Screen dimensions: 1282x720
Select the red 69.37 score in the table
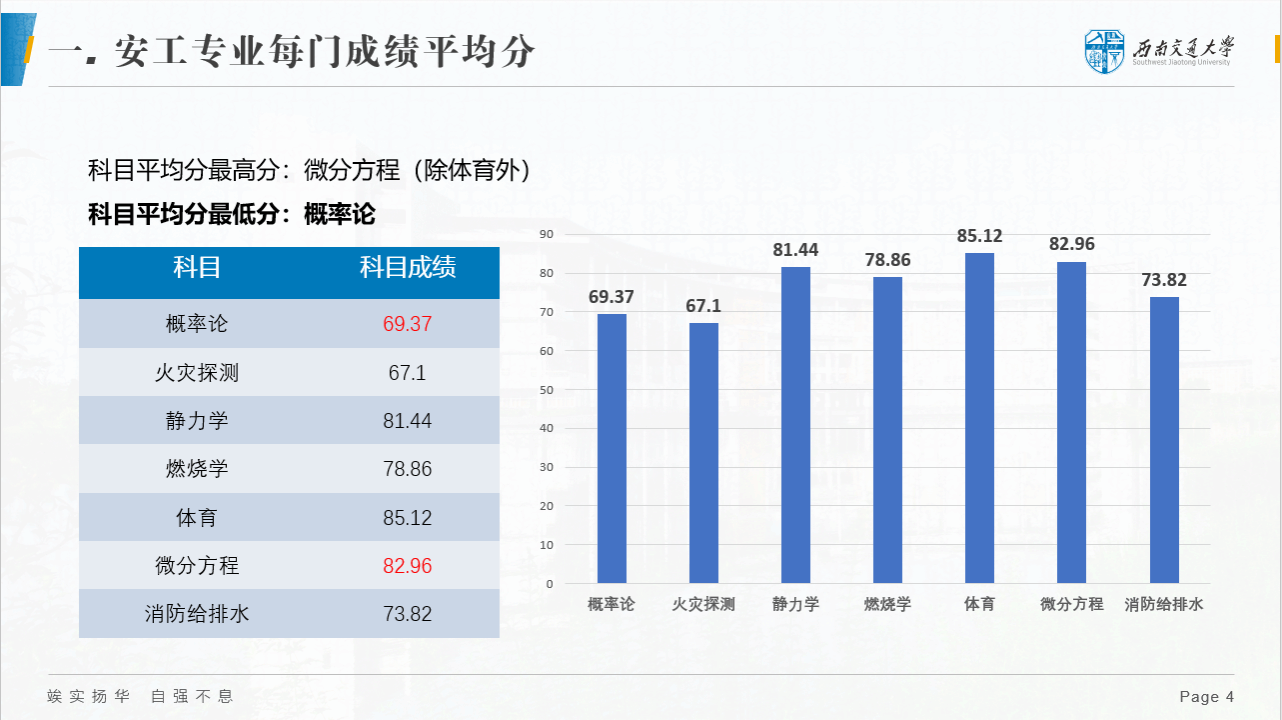[x=407, y=324]
